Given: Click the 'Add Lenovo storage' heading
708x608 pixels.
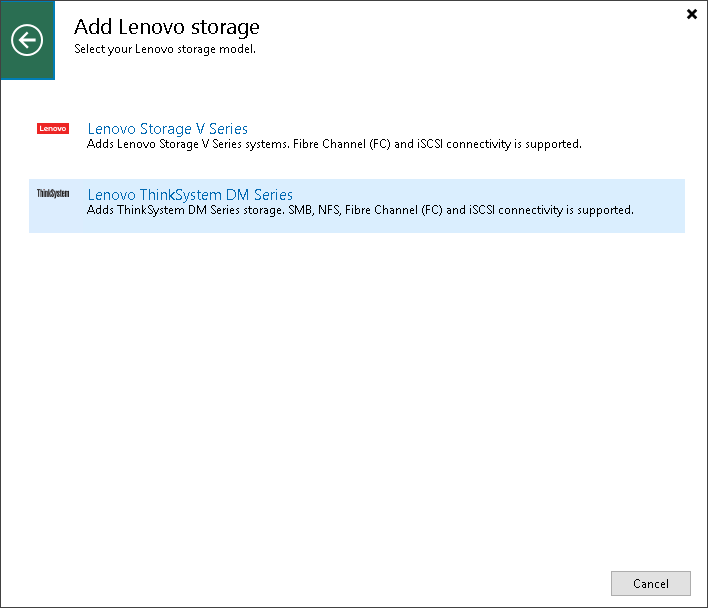Looking at the screenshot, I should click(x=166, y=27).
